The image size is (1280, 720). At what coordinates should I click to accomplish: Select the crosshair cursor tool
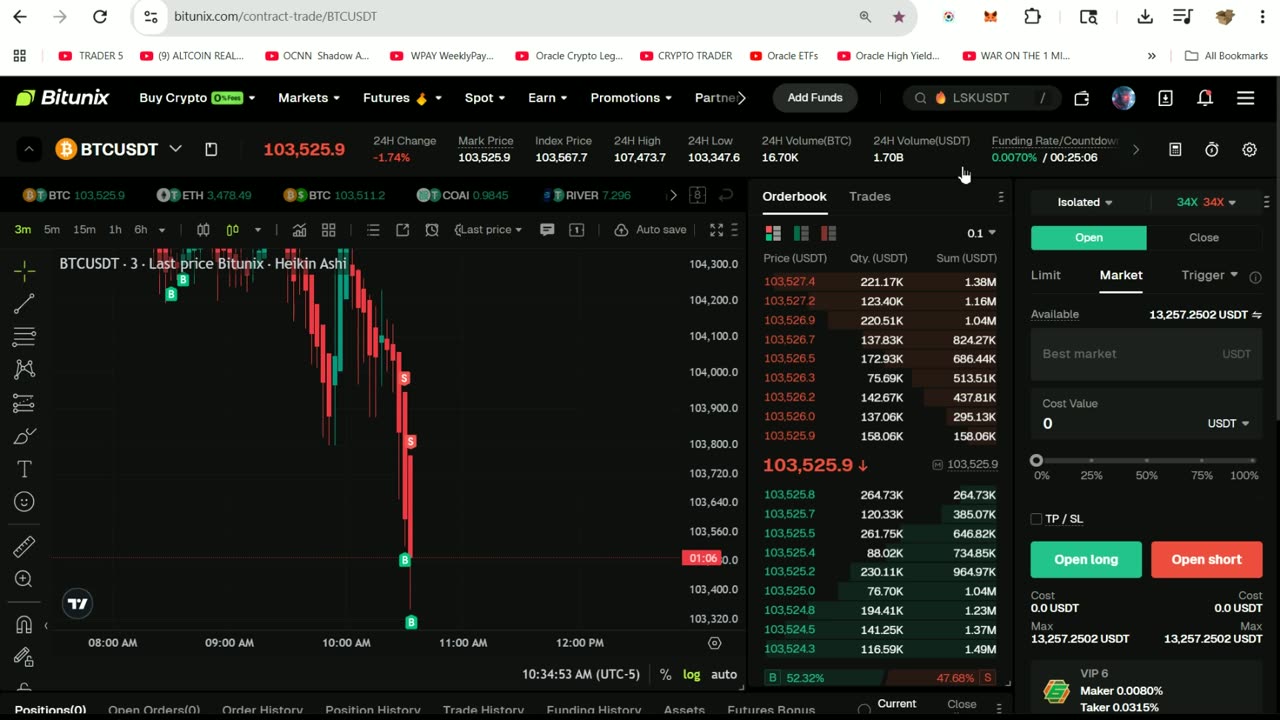coord(24,270)
